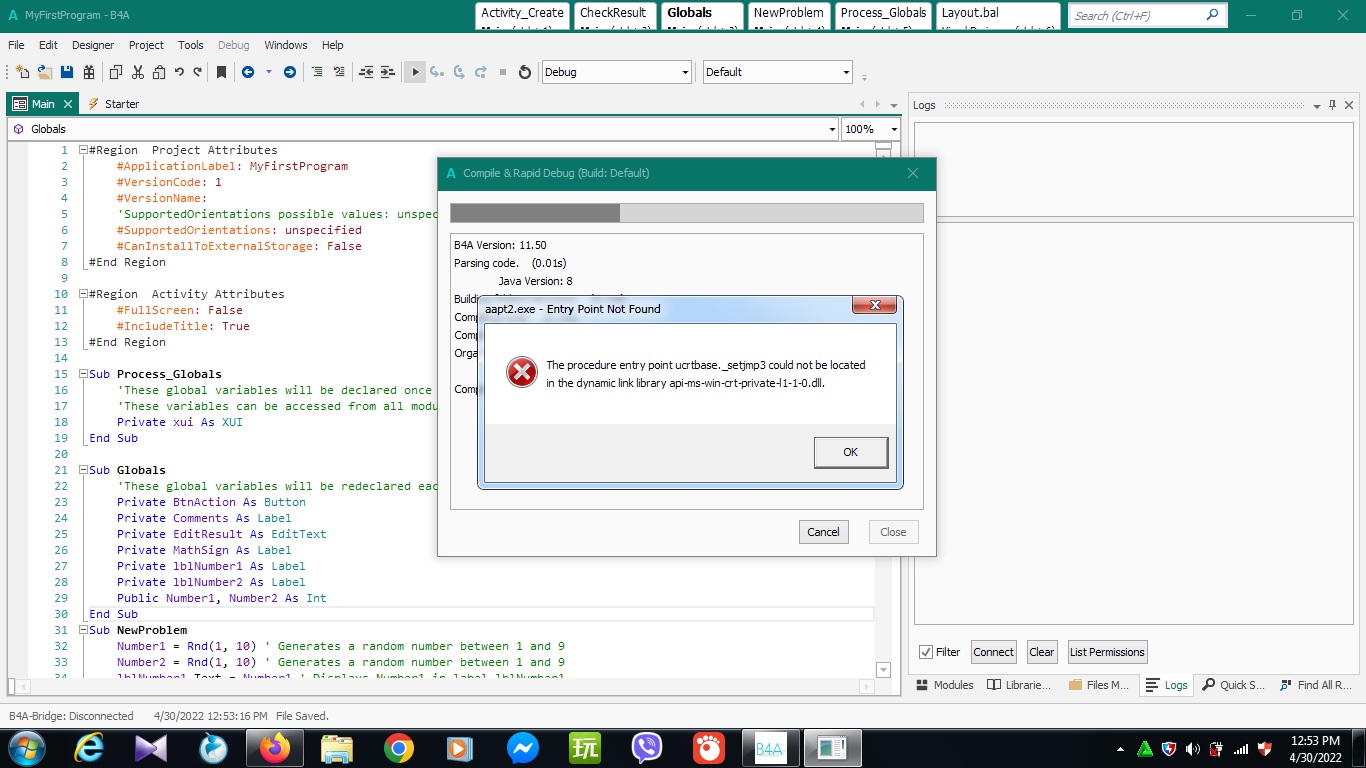Viewport: 1366px width, 768px height.
Task: Collapse the Sub Globals block
Action: (x=84, y=470)
